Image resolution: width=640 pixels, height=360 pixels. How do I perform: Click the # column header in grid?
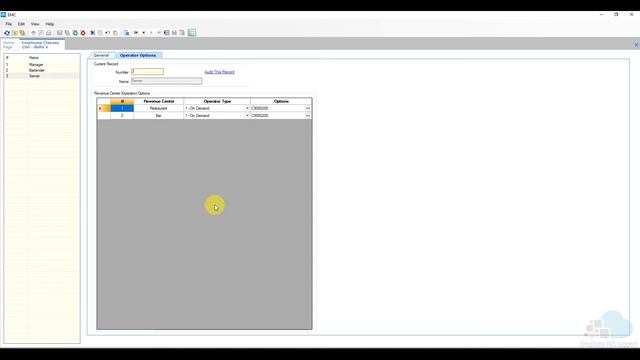tap(122, 101)
